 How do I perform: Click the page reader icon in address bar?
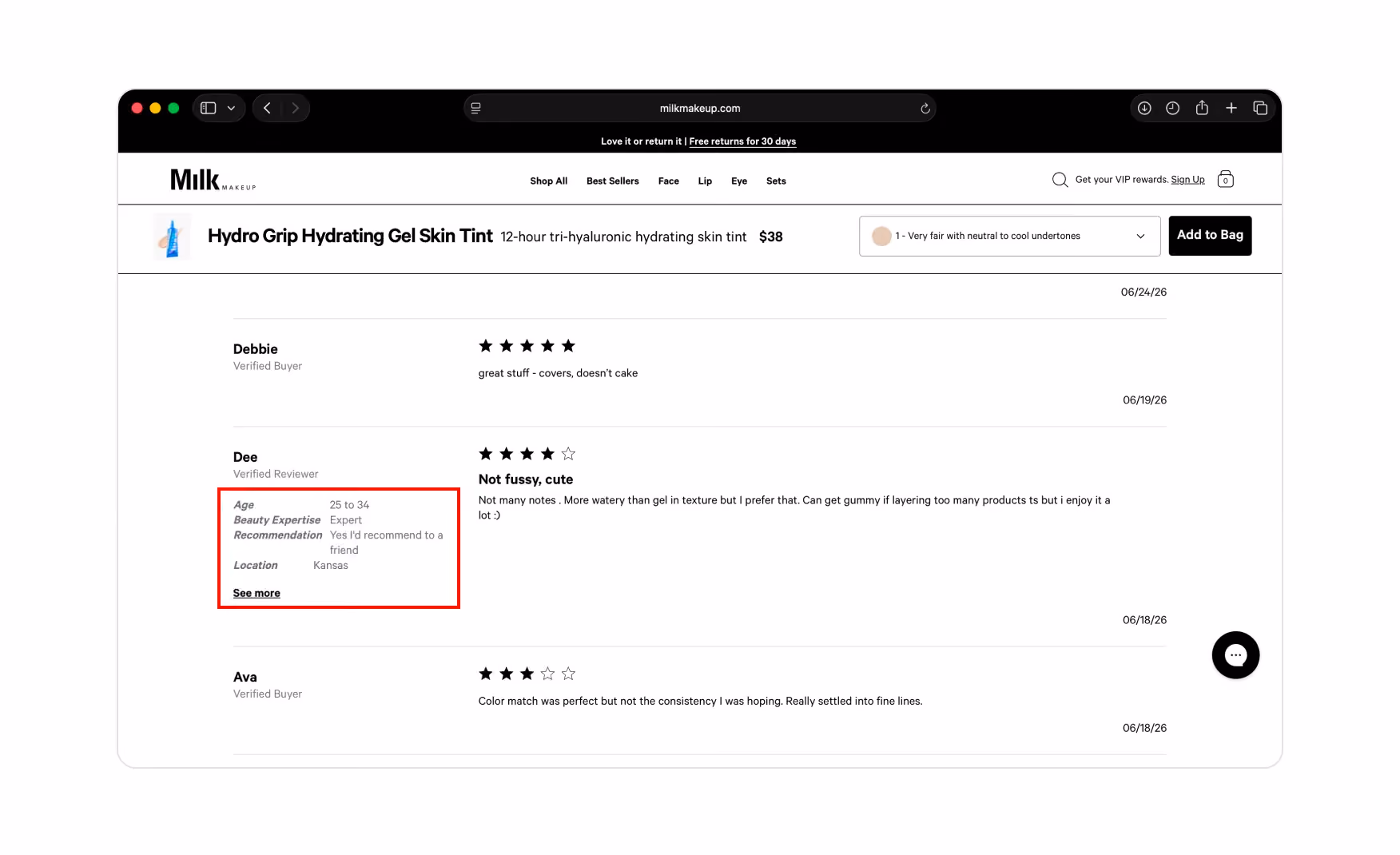pyautogui.click(x=476, y=108)
